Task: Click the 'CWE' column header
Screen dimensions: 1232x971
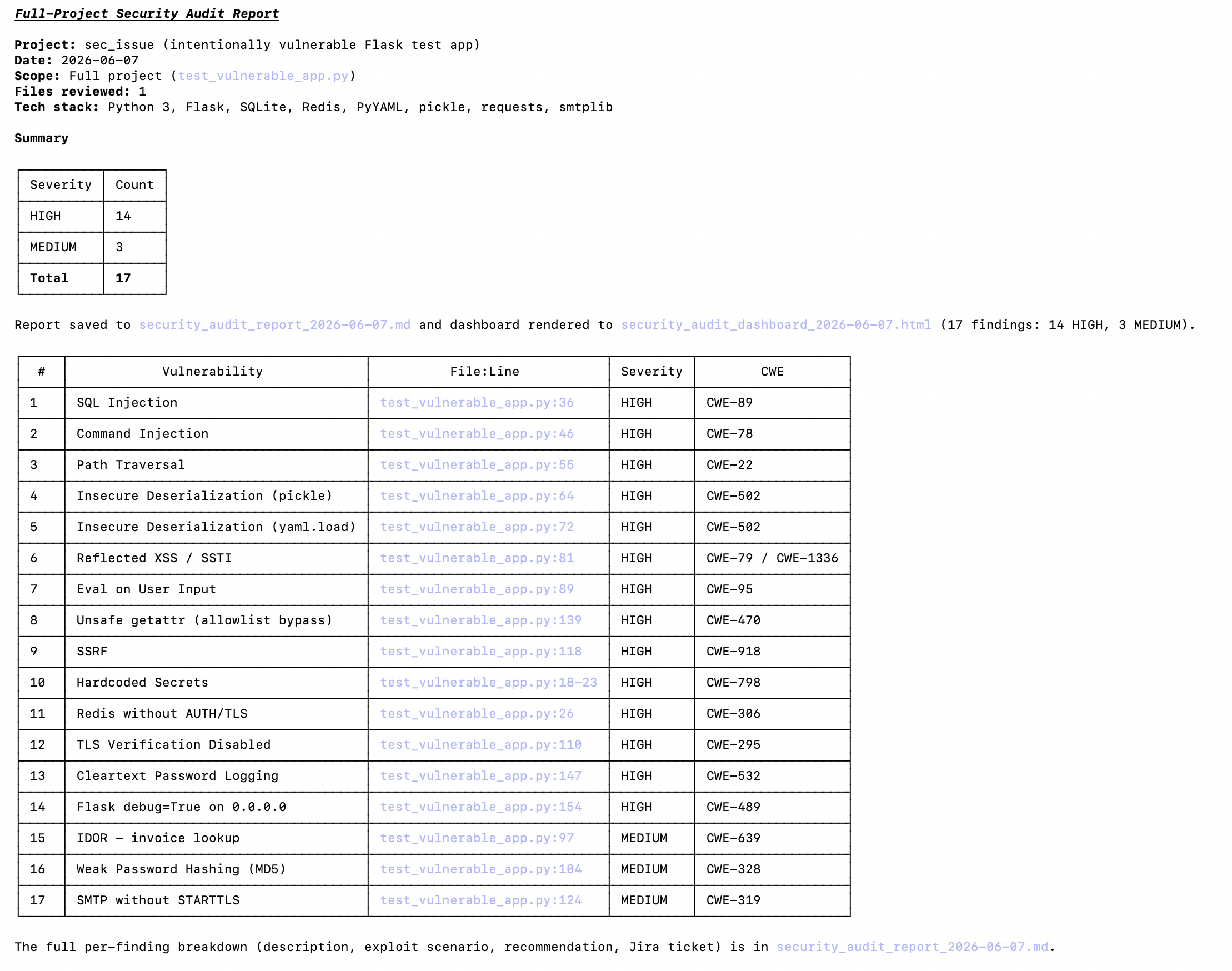Action: pyautogui.click(x=772, y=372)
